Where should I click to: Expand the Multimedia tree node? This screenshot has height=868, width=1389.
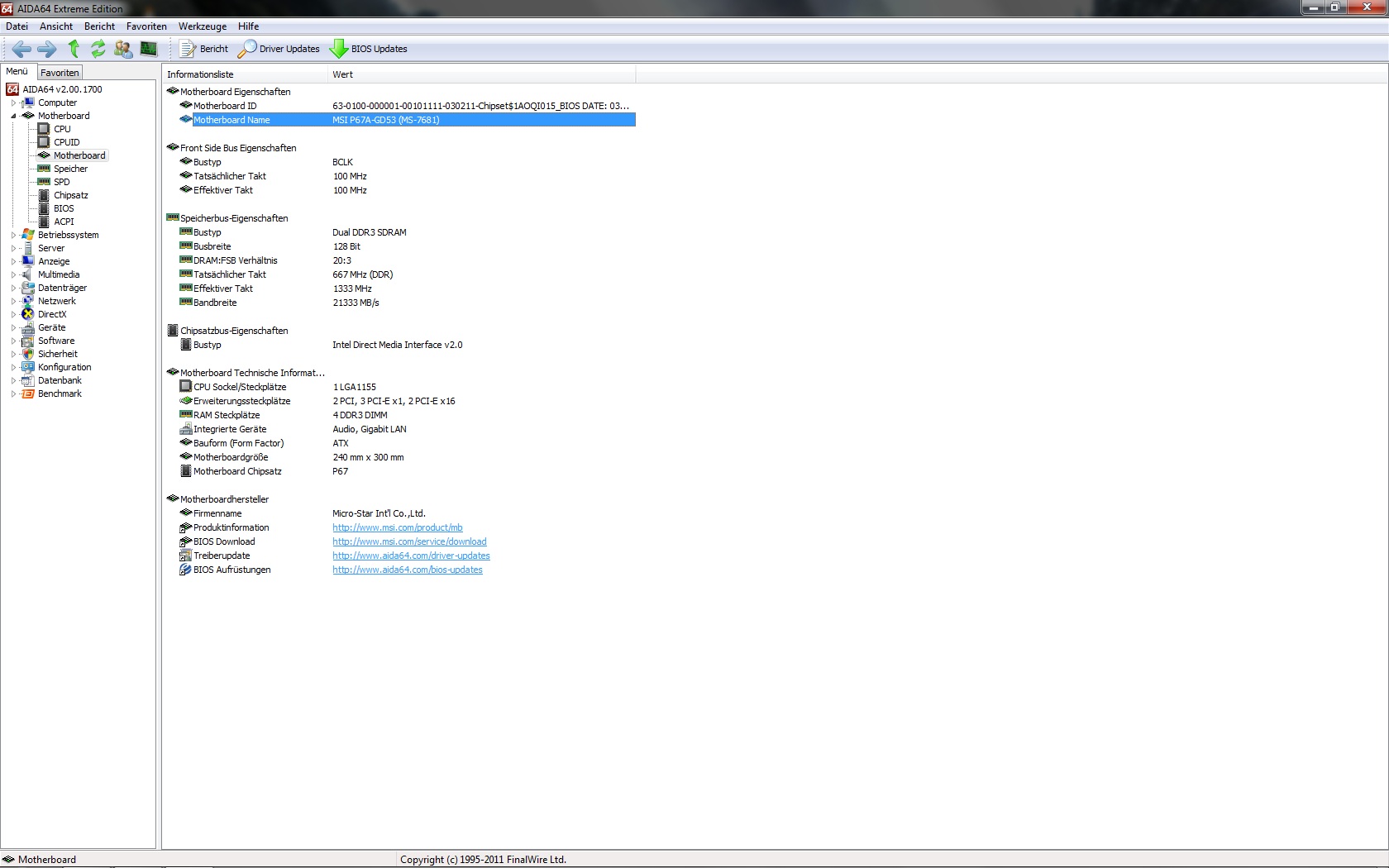[13, 274]
